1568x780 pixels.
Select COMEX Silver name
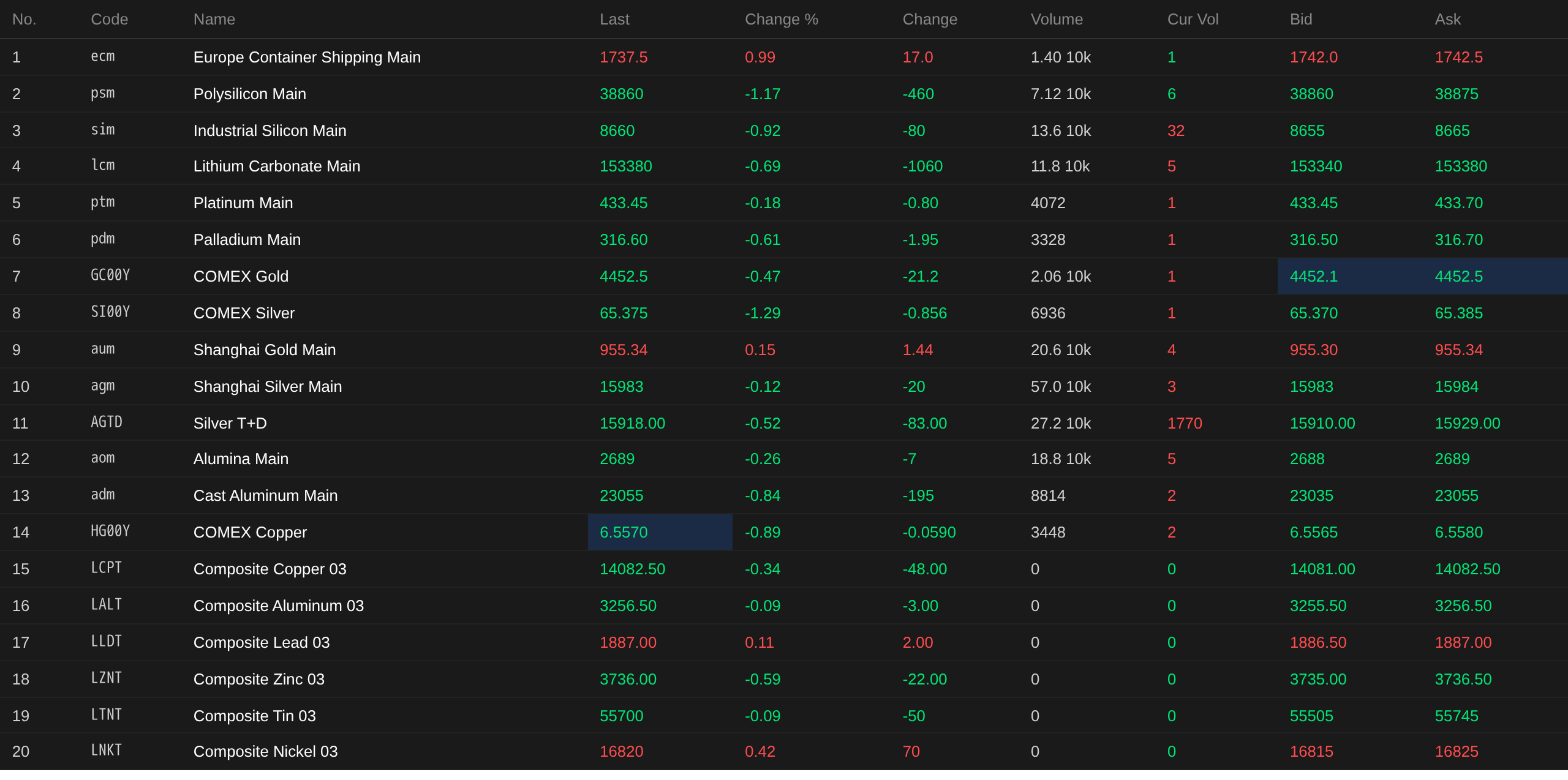point(244,313)
